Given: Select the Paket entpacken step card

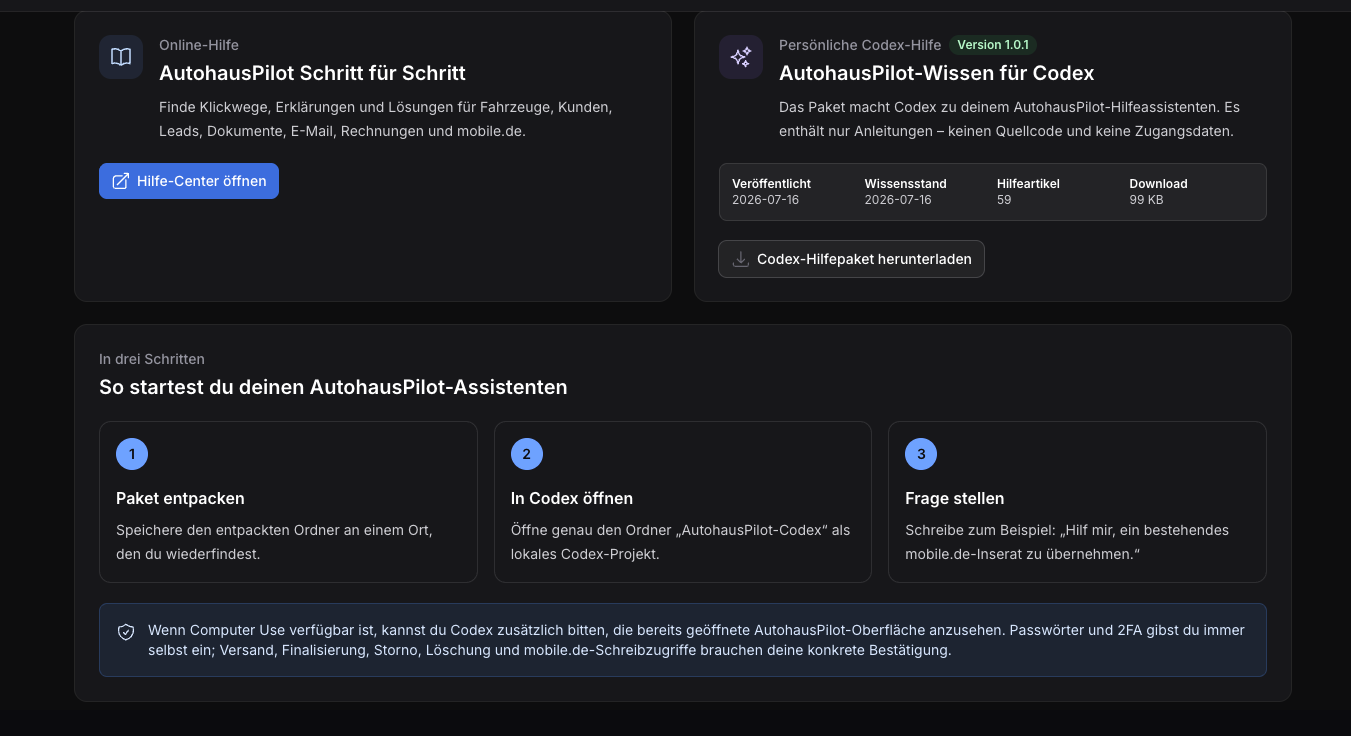Looking at the screenshot, I should click(288, 502).
